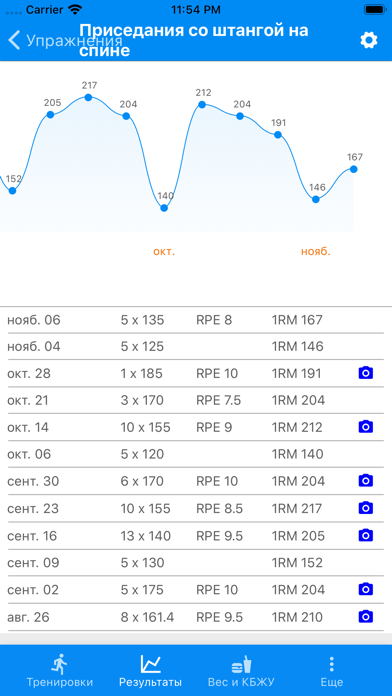The width and height of the screenshot is (392, 696).
Task: Tap the Приседания со штангой на спине title
Action: tap(194, 40)
